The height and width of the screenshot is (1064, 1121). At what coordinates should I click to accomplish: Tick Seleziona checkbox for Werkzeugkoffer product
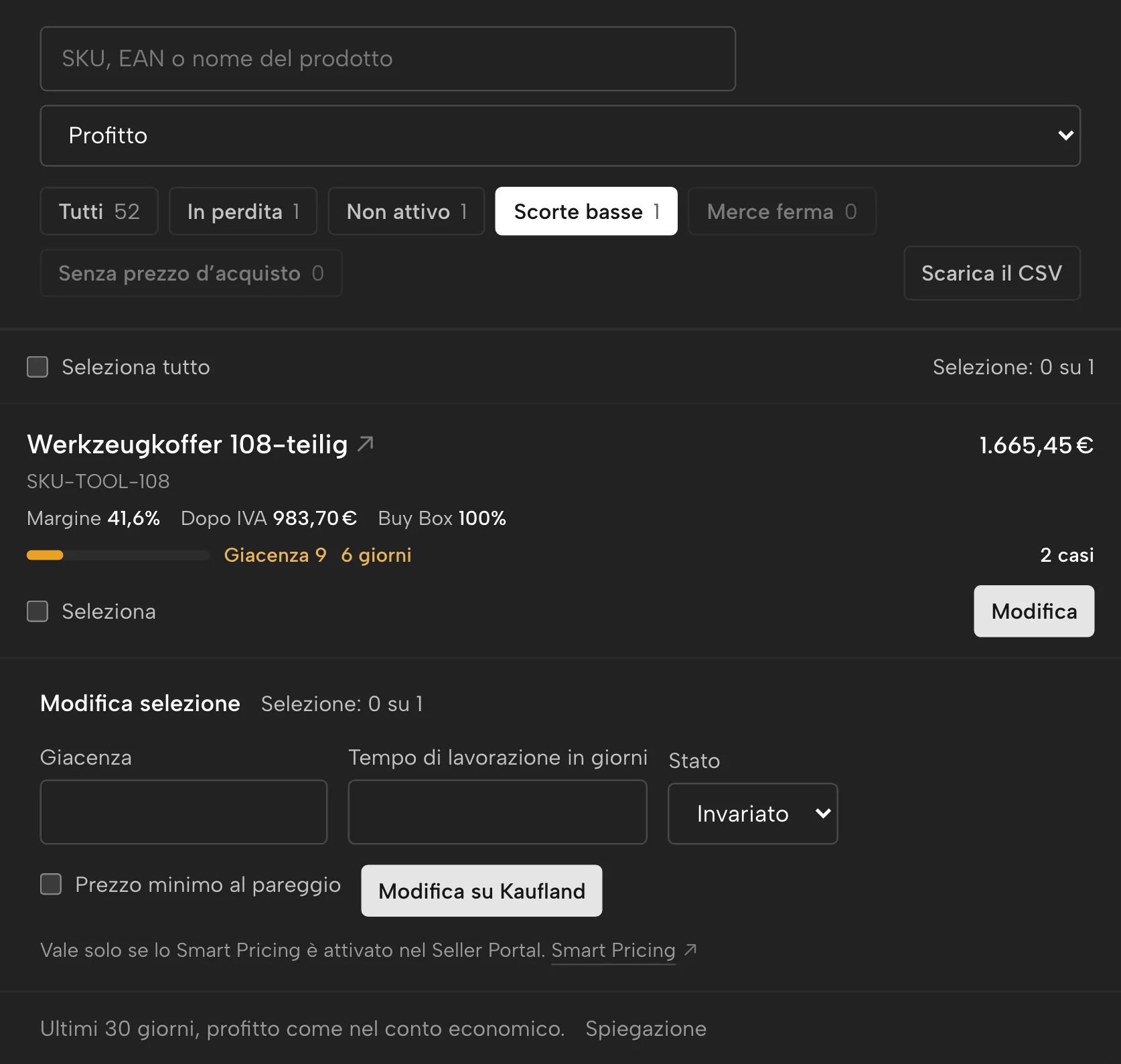coord(38,611)
